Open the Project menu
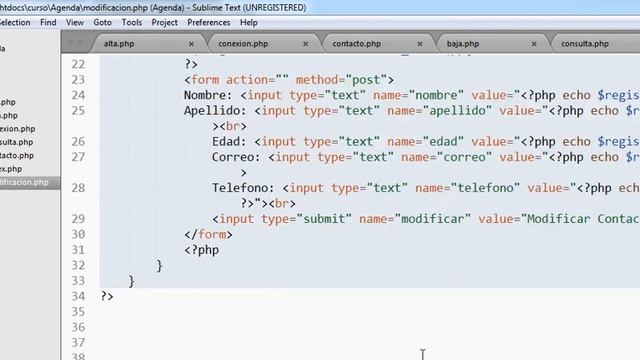Viewport: 640px width, 360px height. point(164,22)
